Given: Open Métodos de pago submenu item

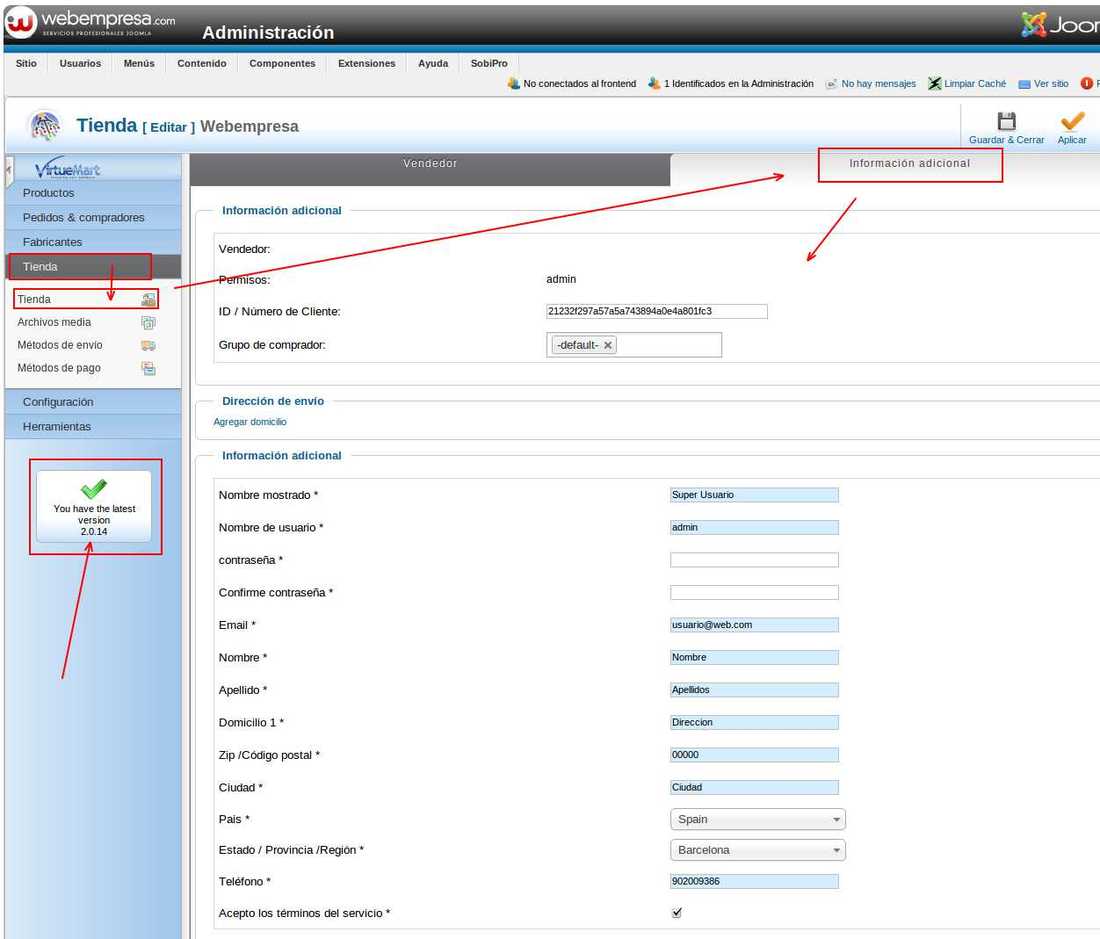Looking at the screenshot, I should [59, 367].
